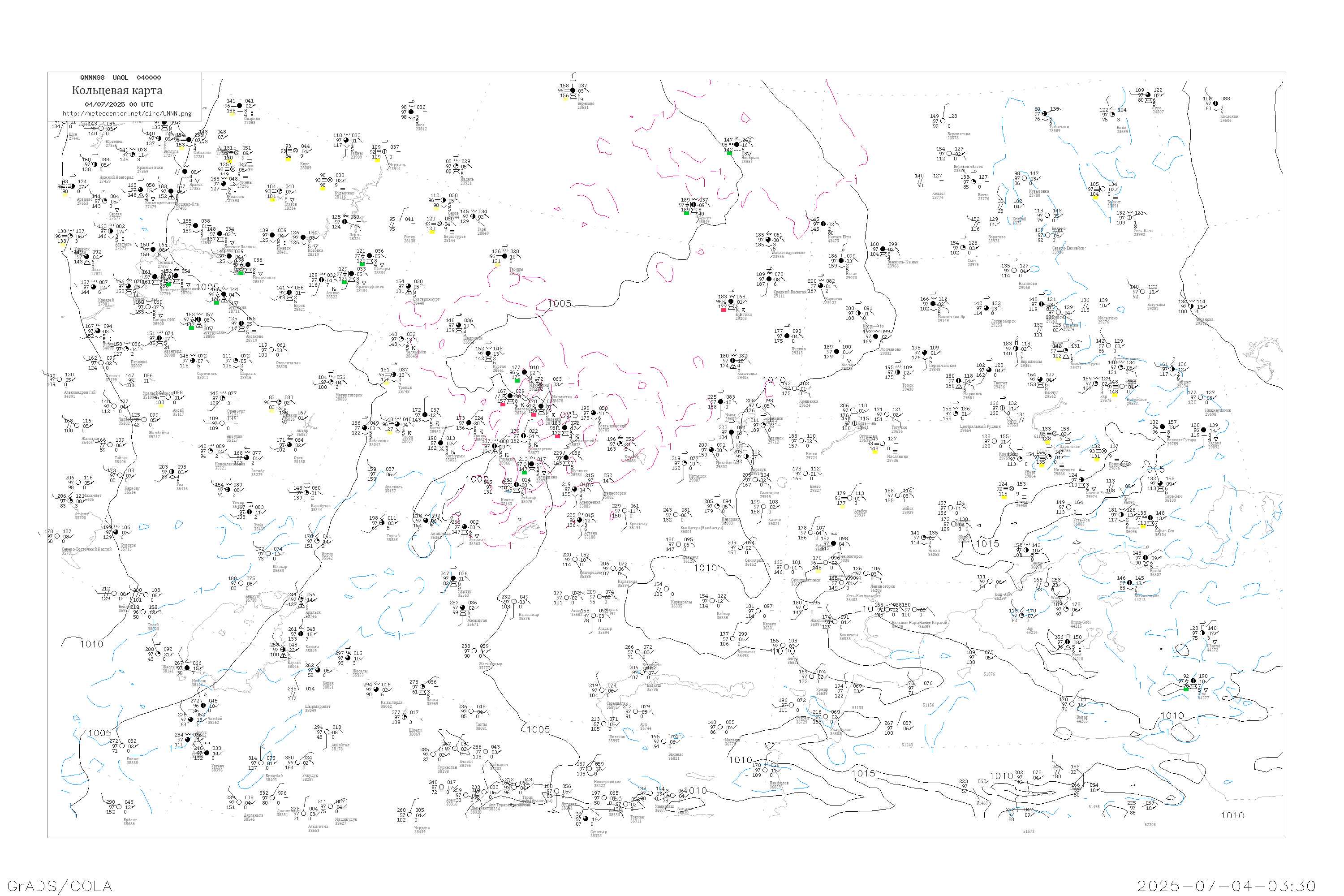Click the Богучаны station open circle
1344x896 pixels.
(x=1143, y=292)
